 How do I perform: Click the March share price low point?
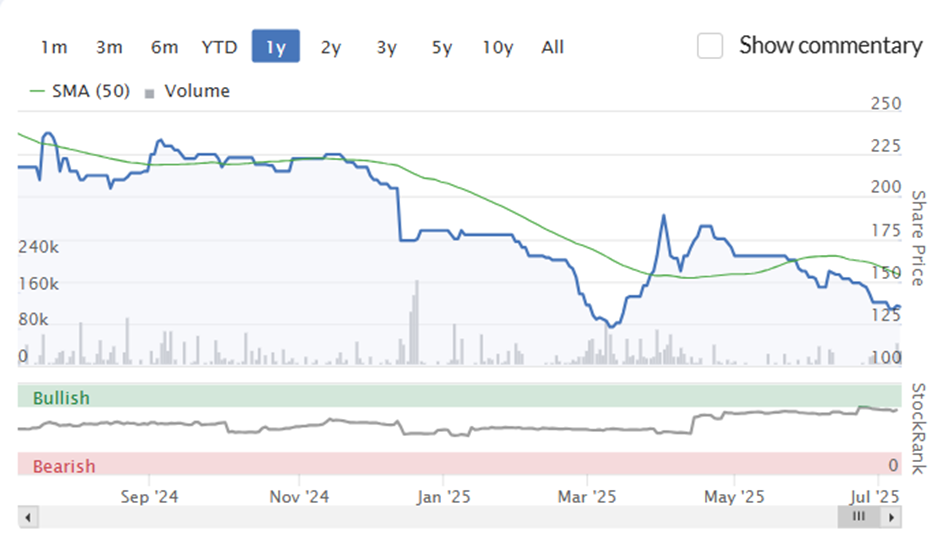(x=611, y=326)
